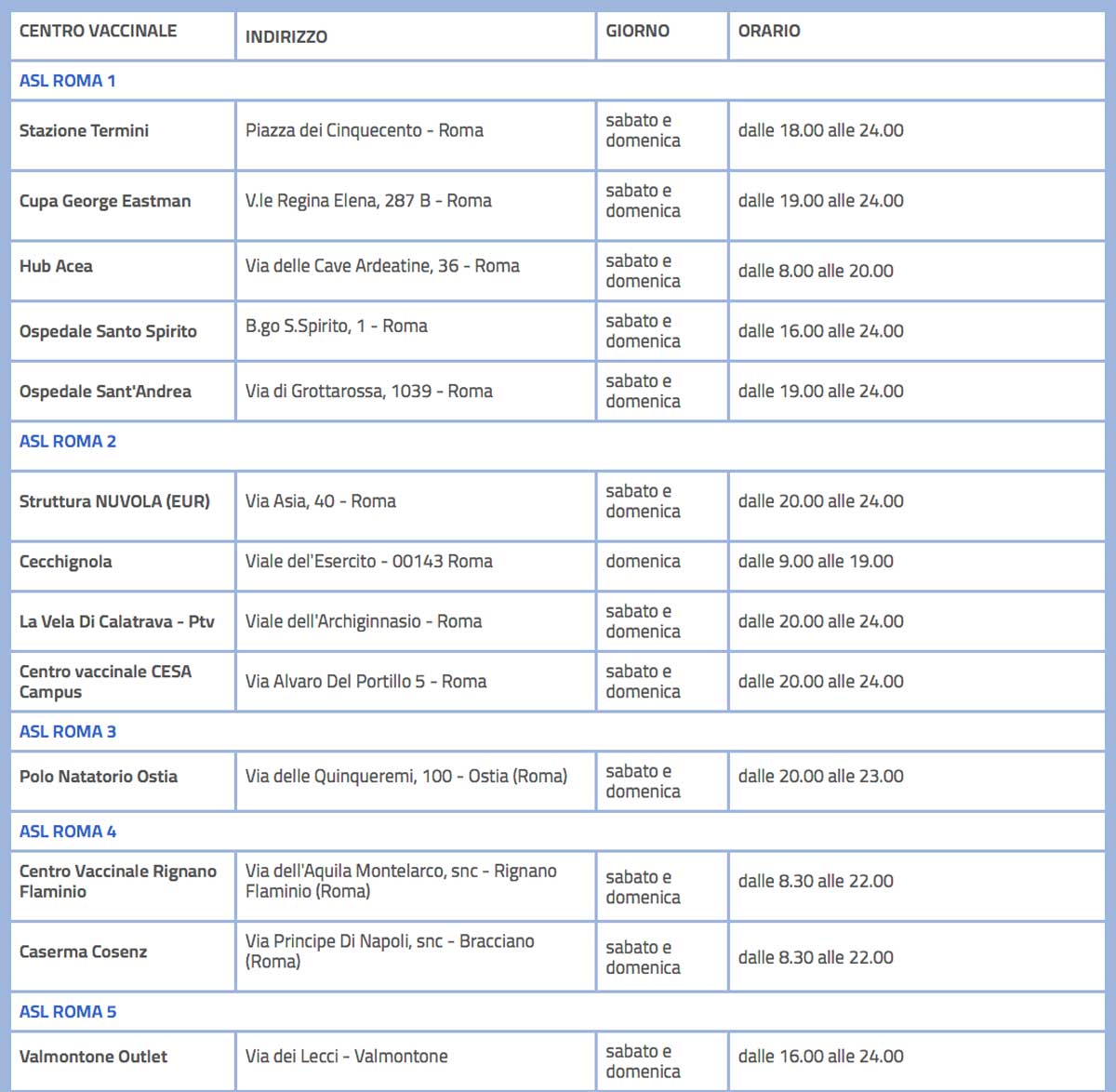The image size is (1116, 1092).
Task: Click the ASL ROMA 1 heading link
Action: 67,81
